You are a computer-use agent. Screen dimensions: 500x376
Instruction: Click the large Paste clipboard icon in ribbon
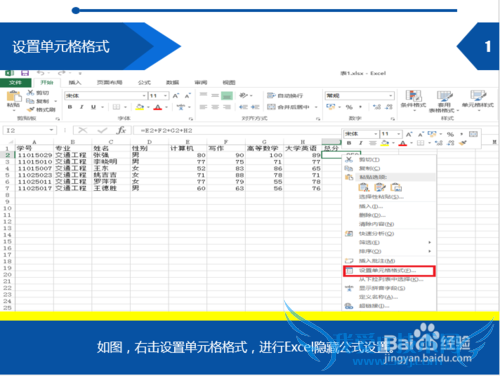[x=14, y=96]
